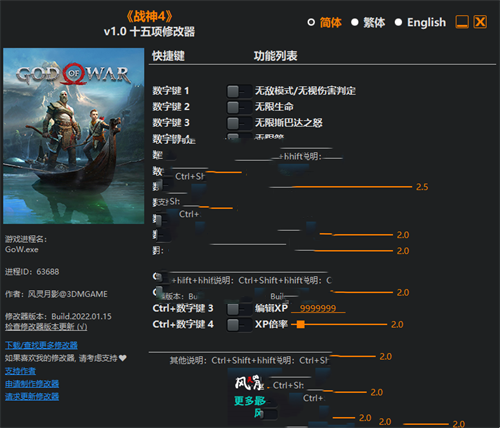Screen dimensions: 500x428
Task: Click the 快捷键 column header
Action: (168, 56)
